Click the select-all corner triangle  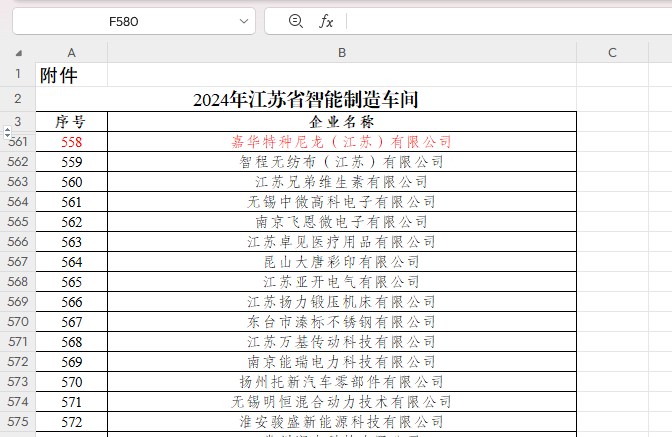(19, 52)
